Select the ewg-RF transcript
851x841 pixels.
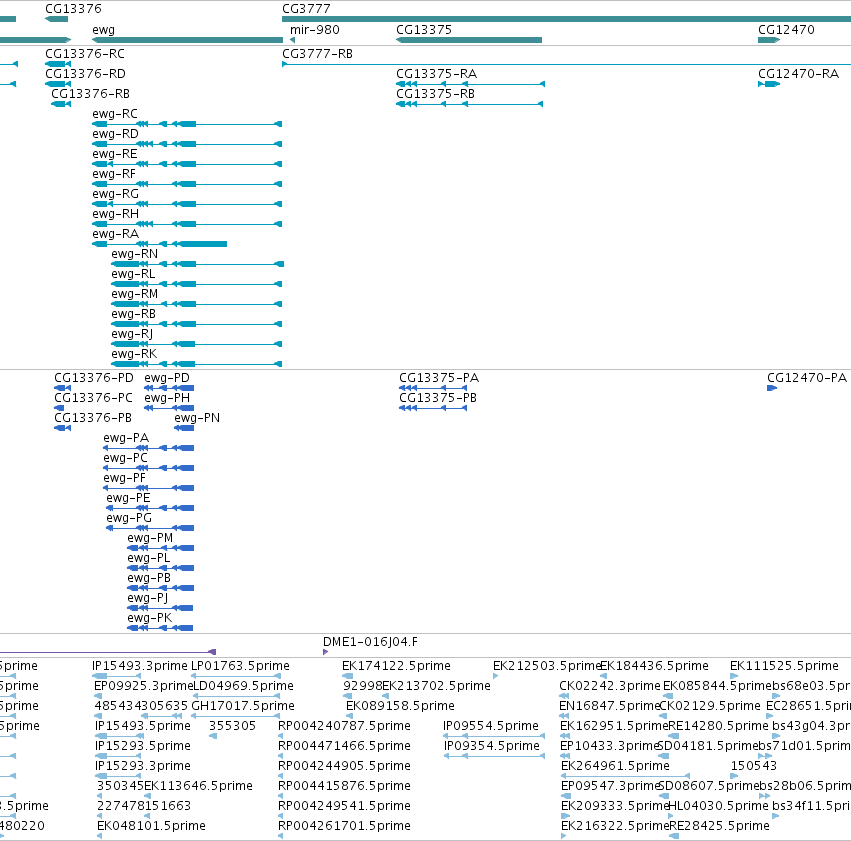tap(187, 184)
